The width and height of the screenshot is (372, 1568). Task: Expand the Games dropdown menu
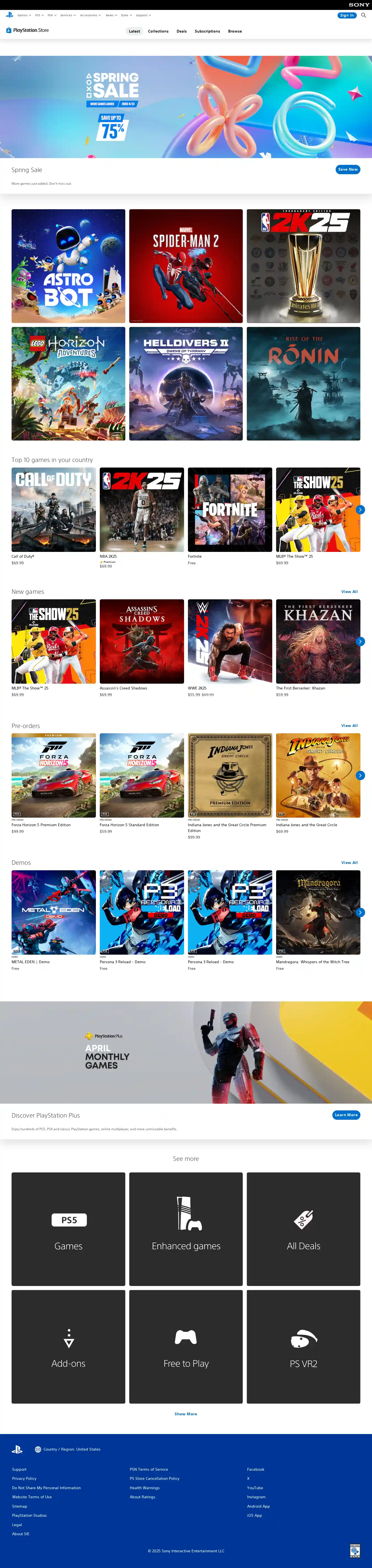[24, 15]
